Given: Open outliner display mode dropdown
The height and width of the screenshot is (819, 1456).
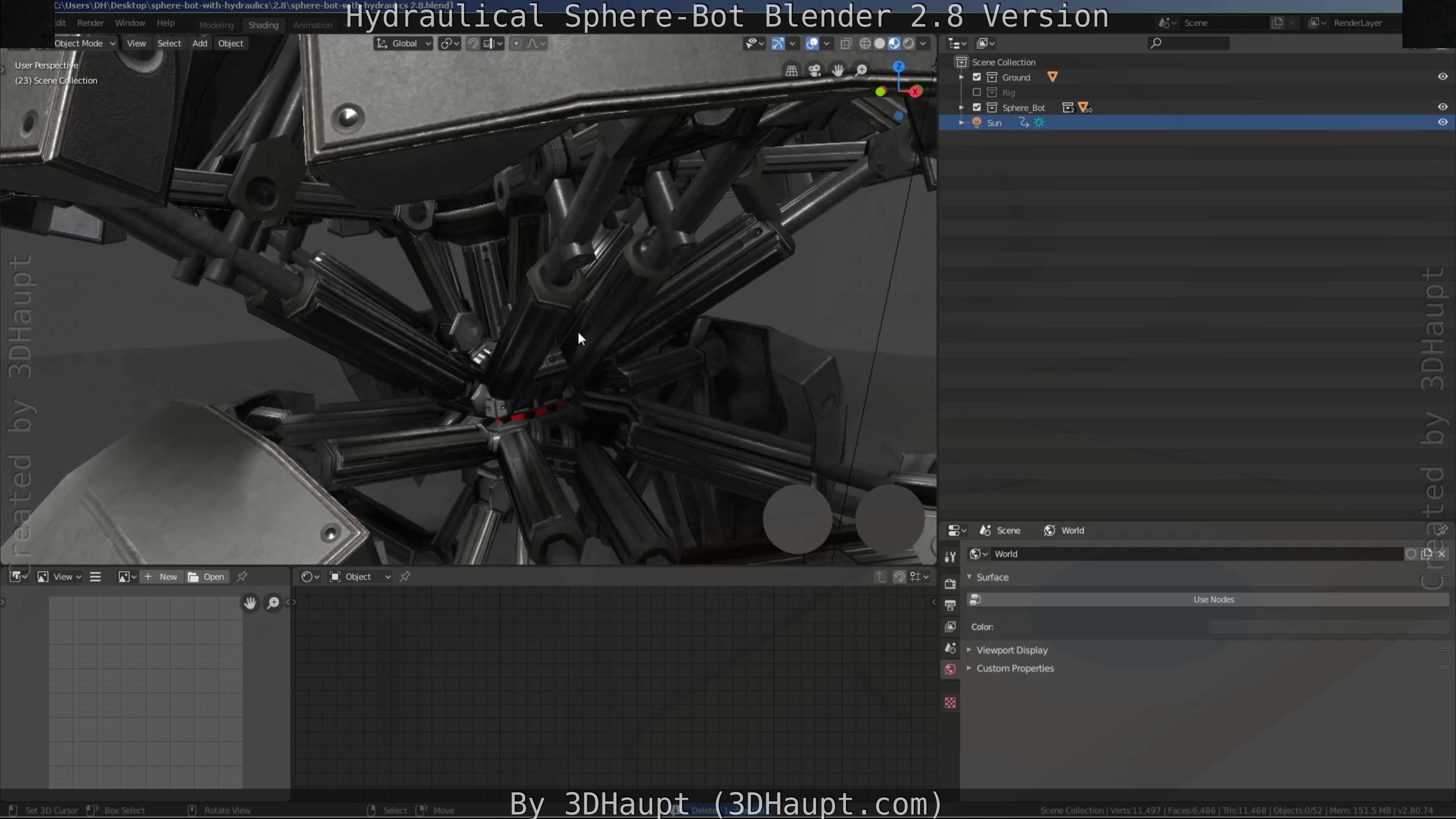Looking at the screenshot, I should tap(986, 44).
